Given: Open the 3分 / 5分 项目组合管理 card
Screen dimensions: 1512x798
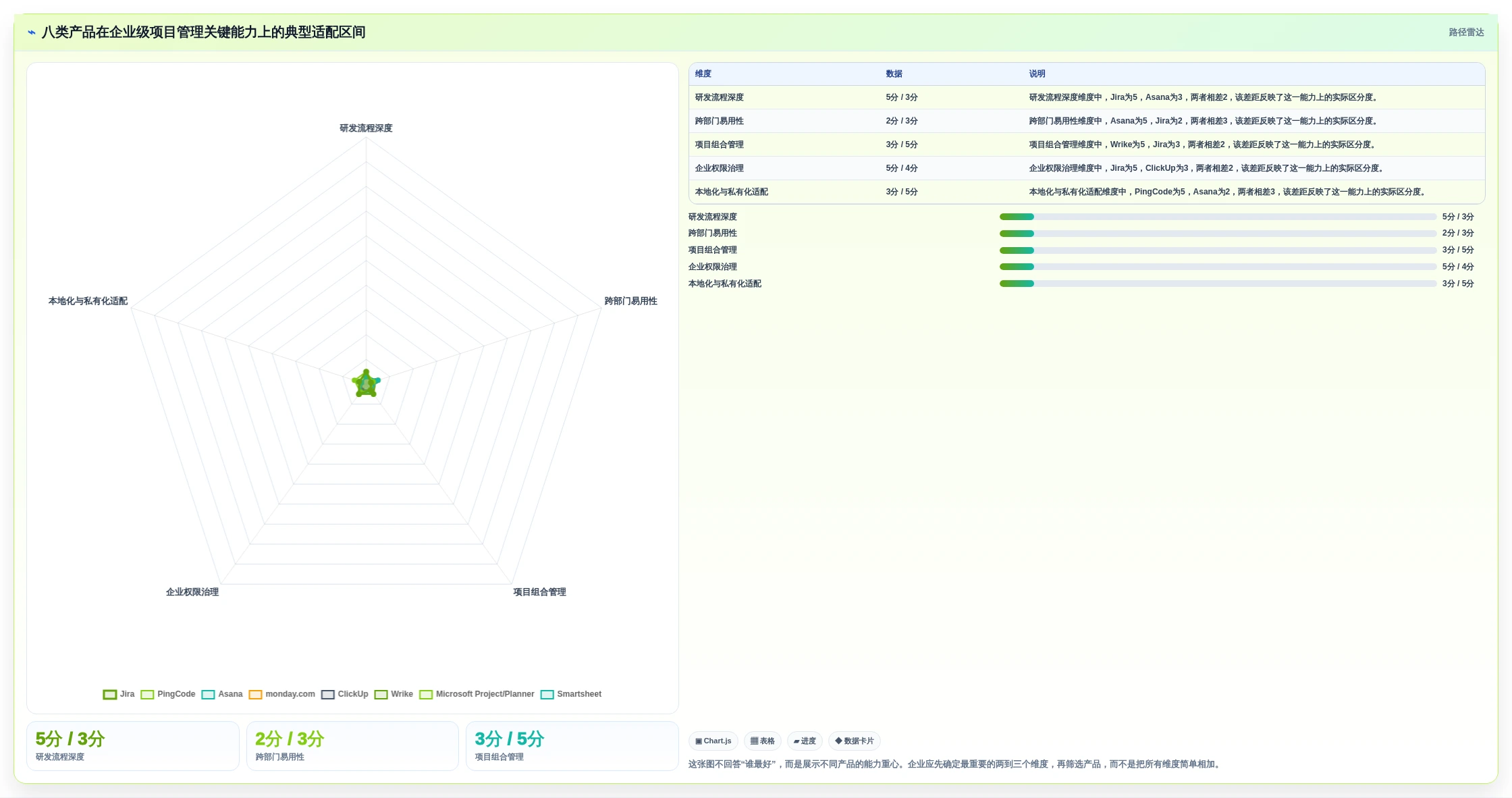Looking at the screenshot, I should point(572,746).
